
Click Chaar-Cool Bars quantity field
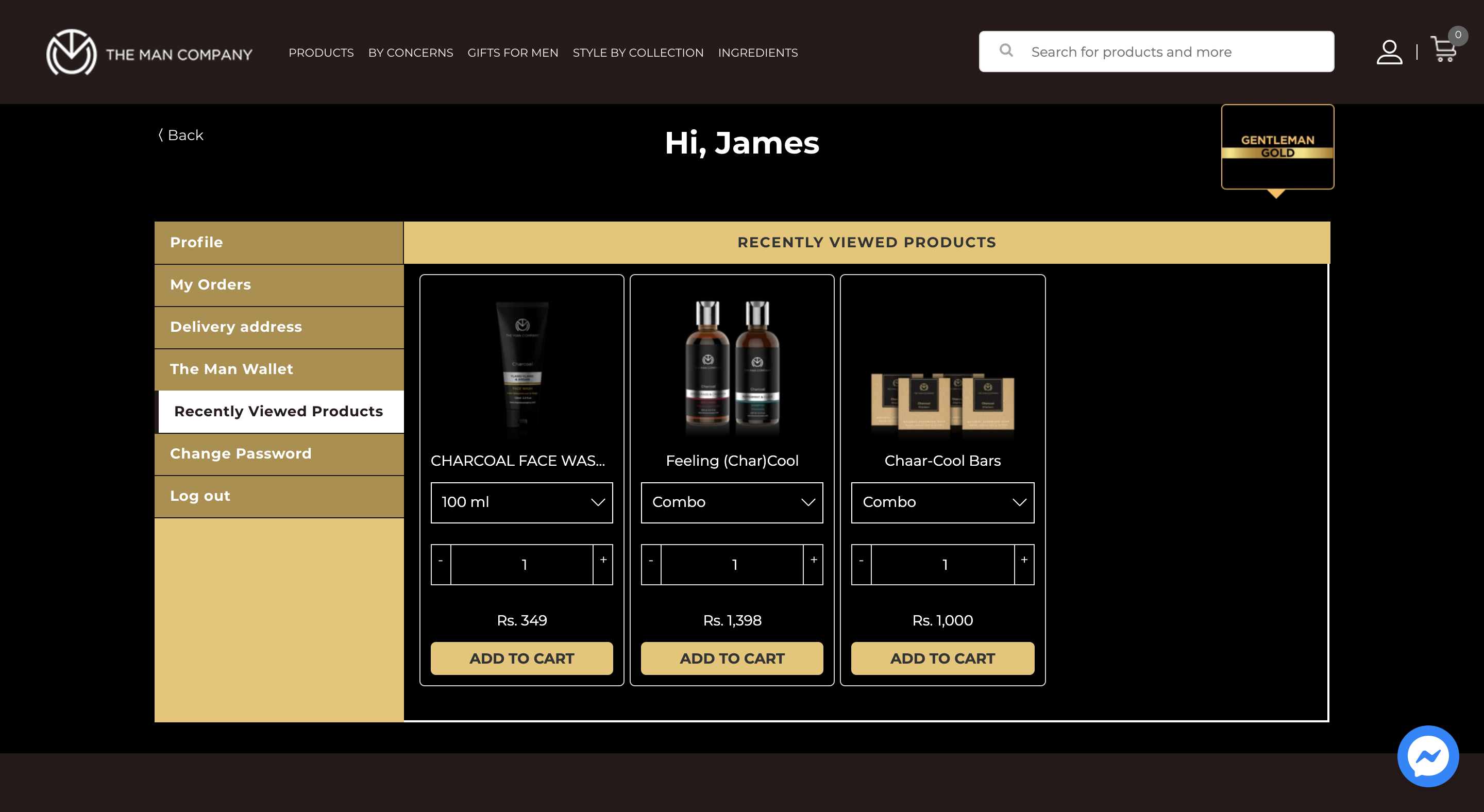point(942,564)
